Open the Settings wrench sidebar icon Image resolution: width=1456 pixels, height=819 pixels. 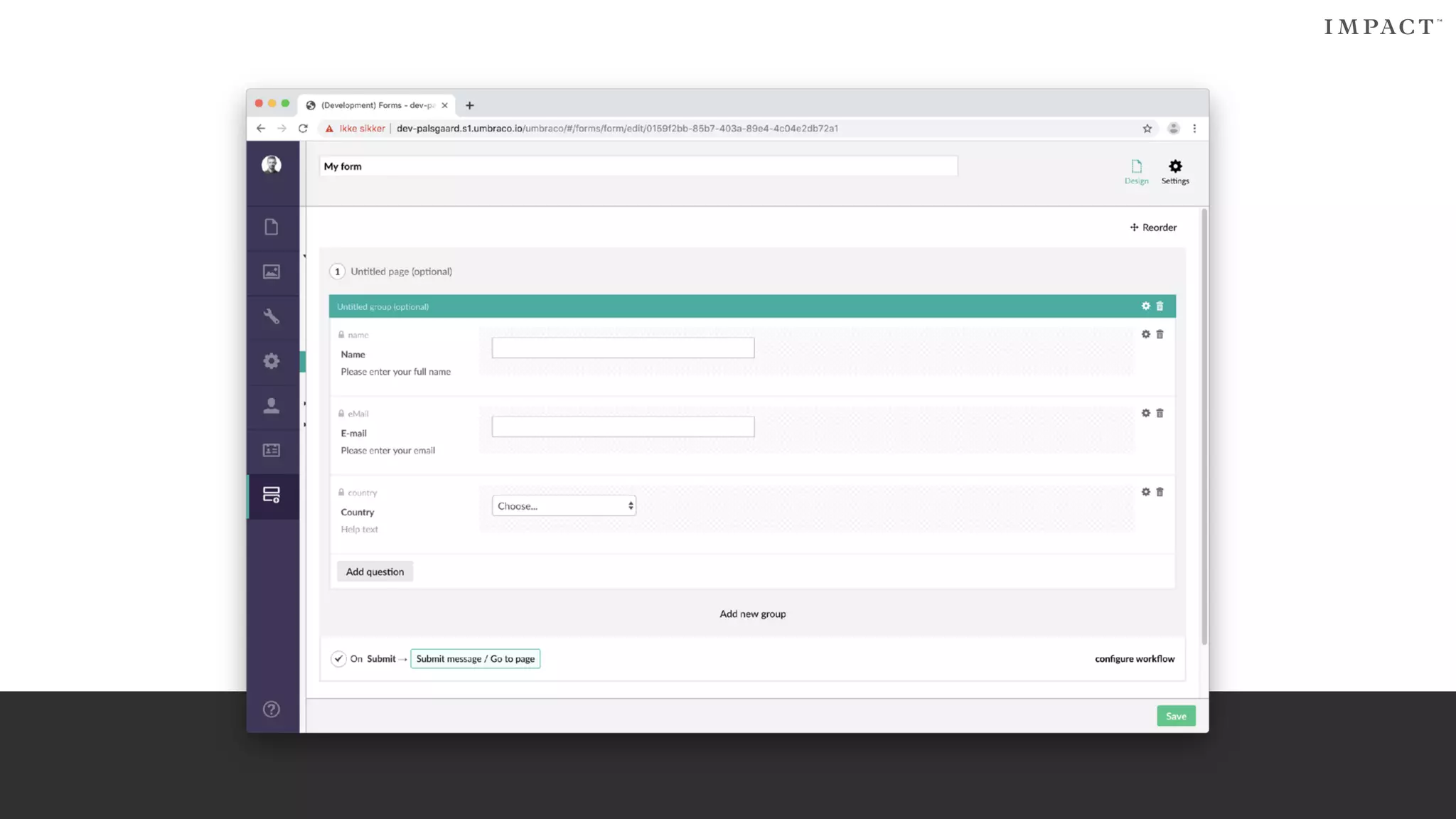coord(271,316)
